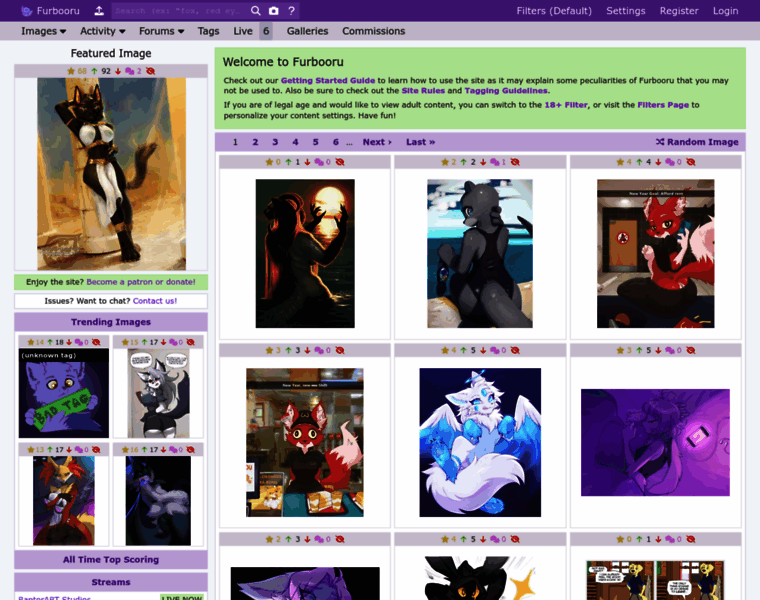Open comments on black panther beach image

495,162
